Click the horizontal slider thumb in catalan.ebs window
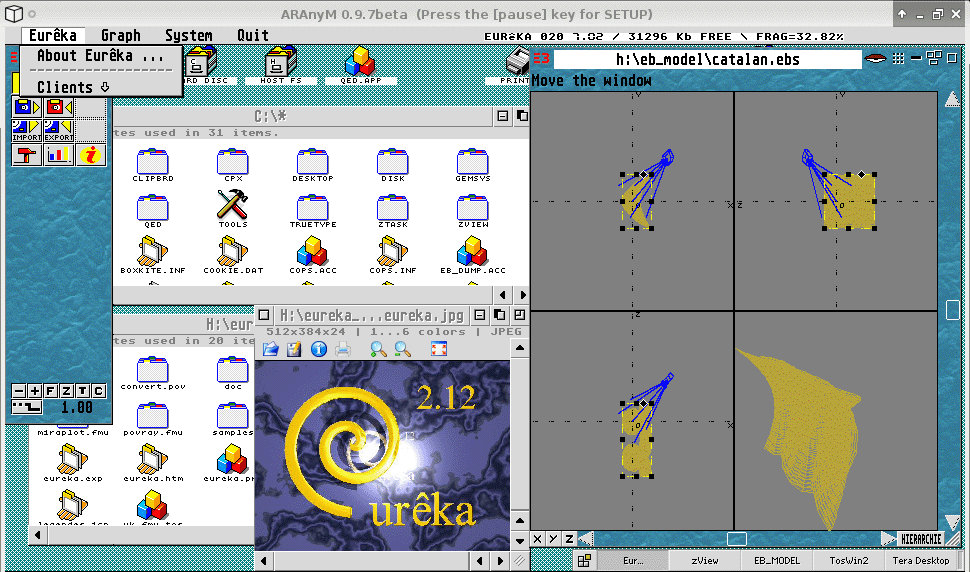 [736, 539]
